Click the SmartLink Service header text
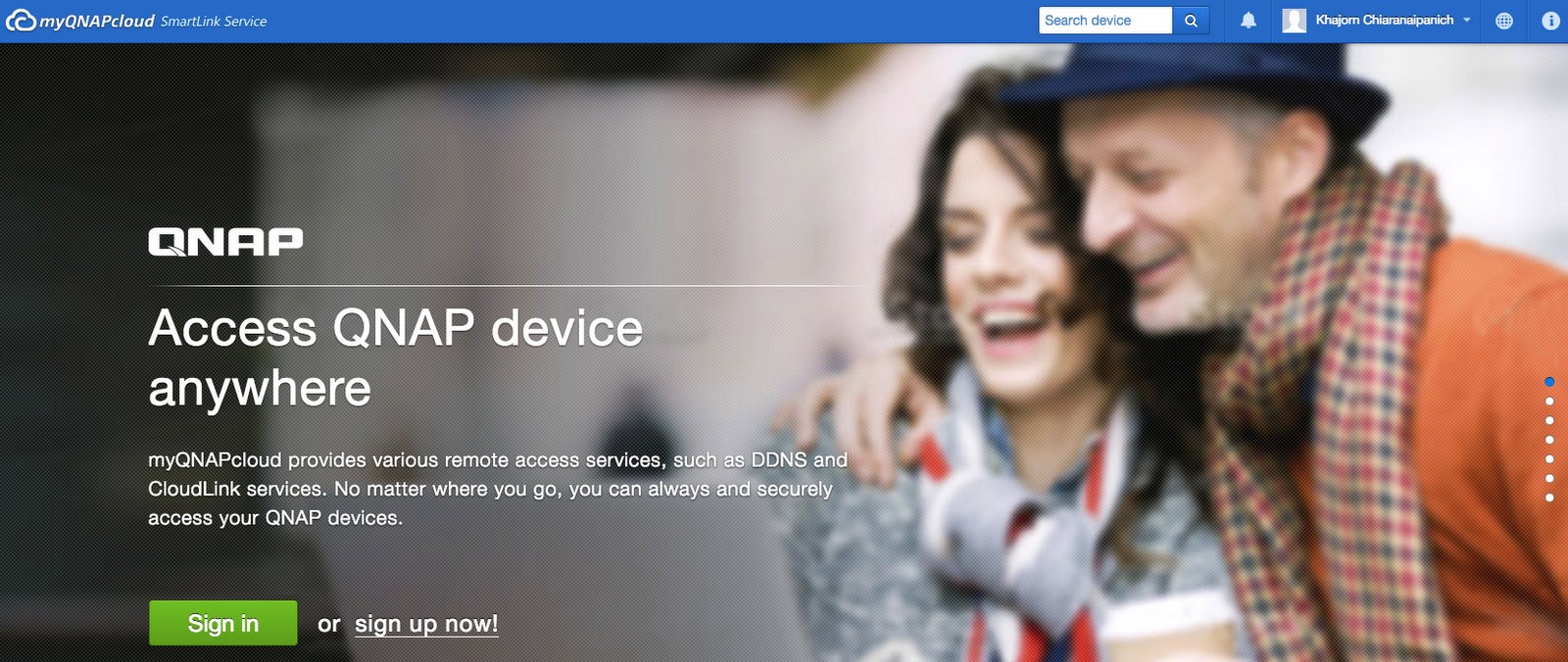The image size is (1568, 662). click(x=214, y=22)
